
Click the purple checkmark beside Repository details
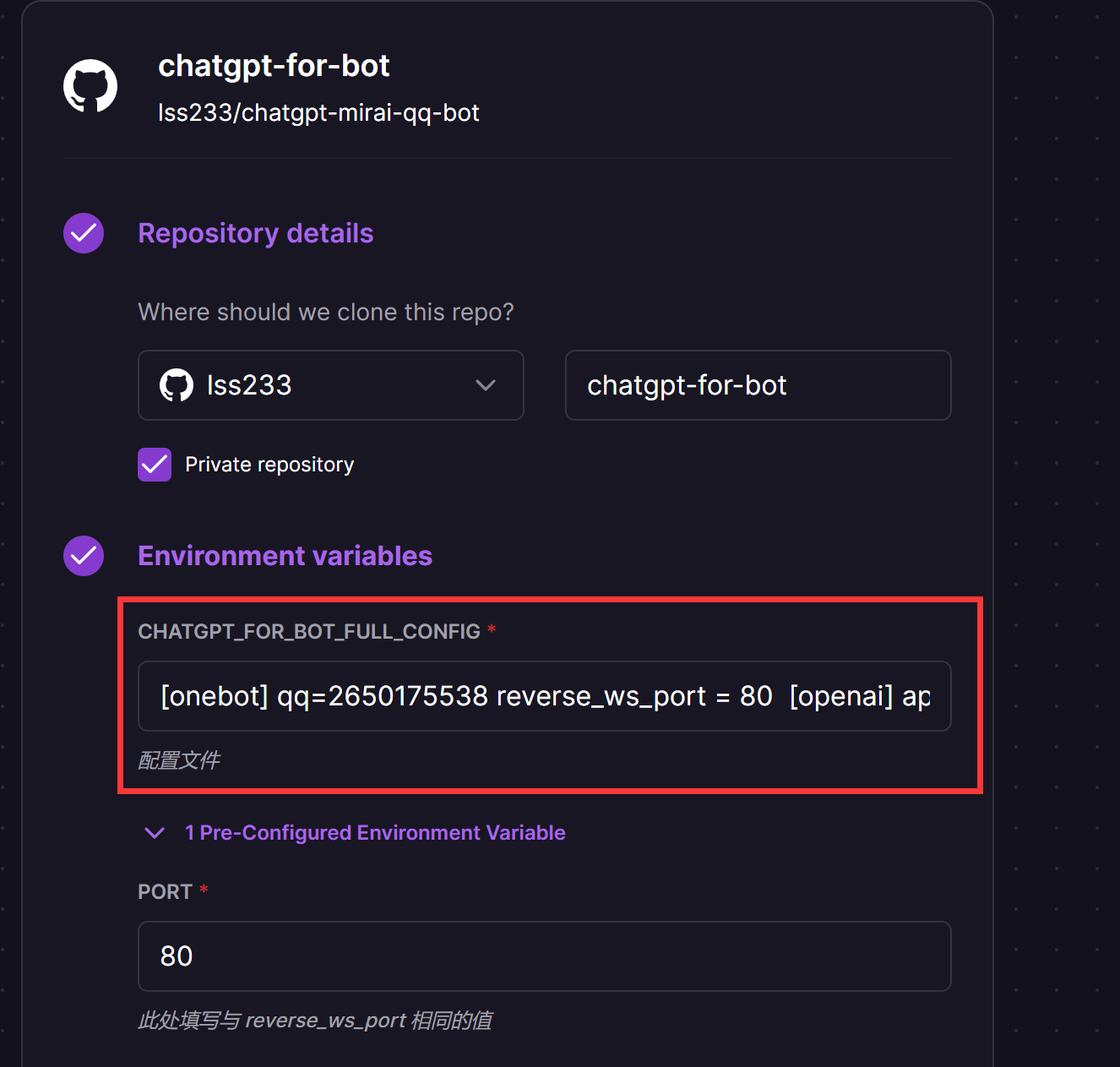tap(84, 233)
